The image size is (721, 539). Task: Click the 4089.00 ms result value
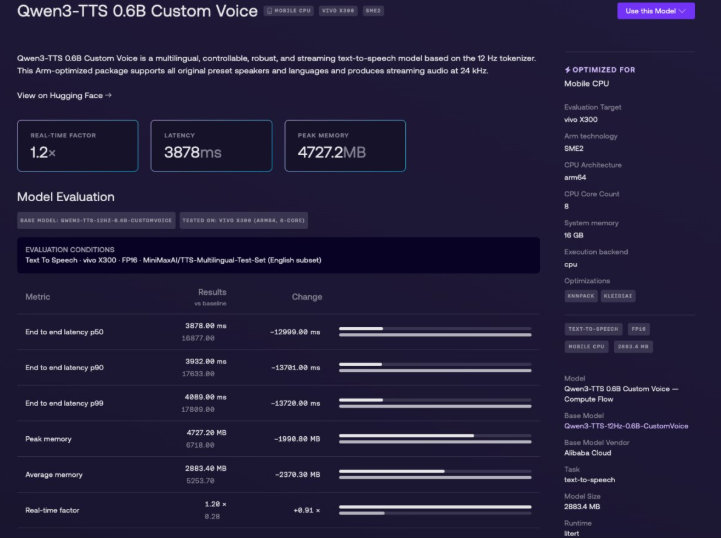(x=206, y=397)
